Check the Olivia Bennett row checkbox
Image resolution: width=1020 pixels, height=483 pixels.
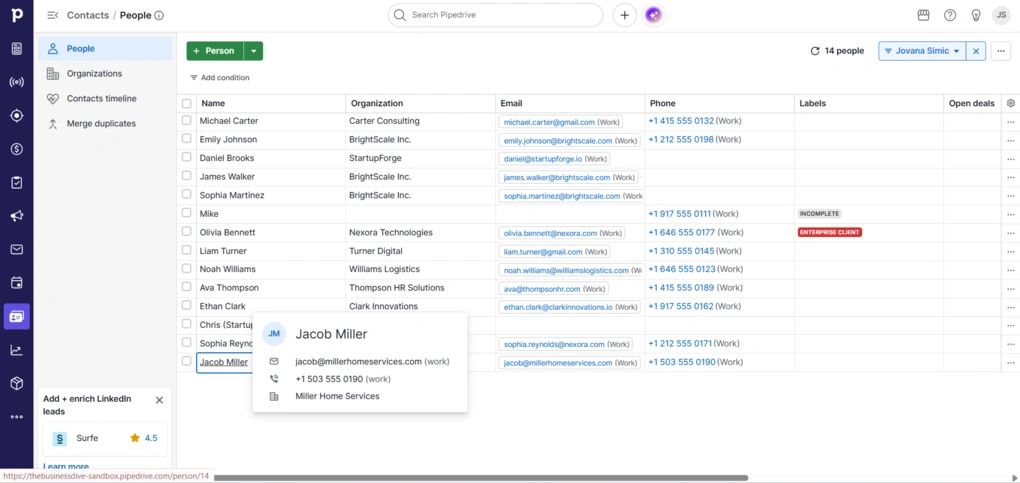(x=187, y=232)
